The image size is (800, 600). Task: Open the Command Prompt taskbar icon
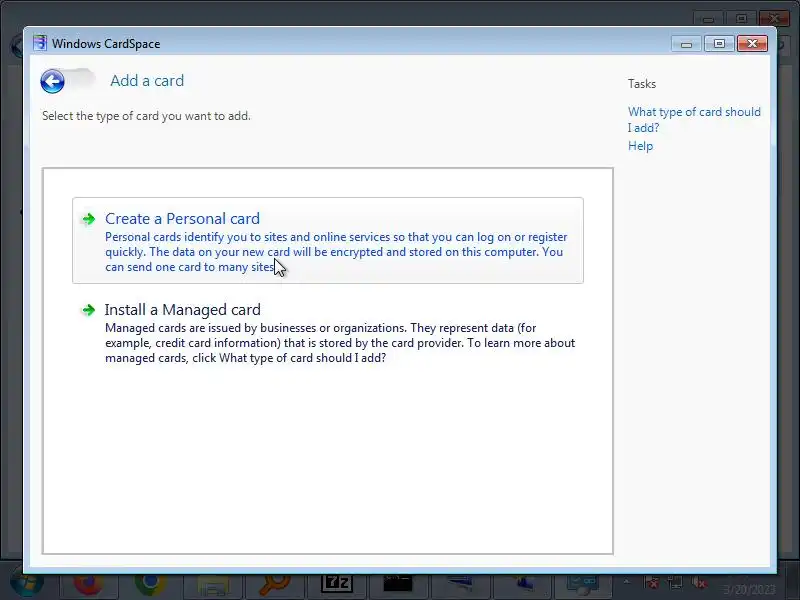(x=398, y=583)
